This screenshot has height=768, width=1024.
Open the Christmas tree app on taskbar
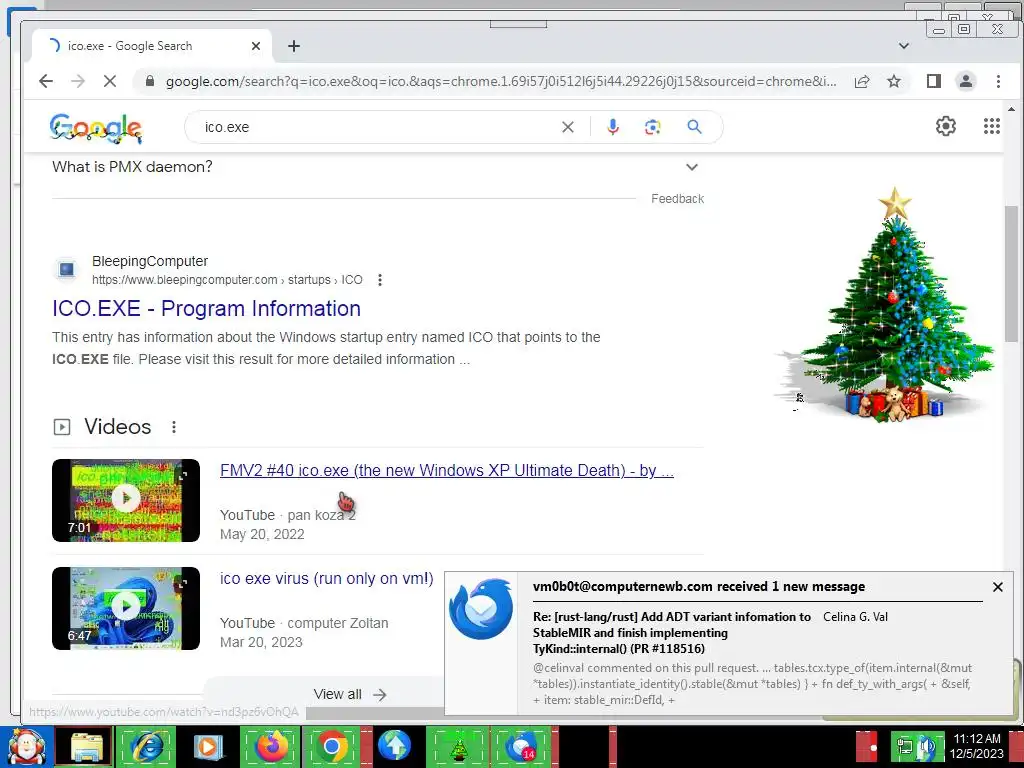pos(458,747)
